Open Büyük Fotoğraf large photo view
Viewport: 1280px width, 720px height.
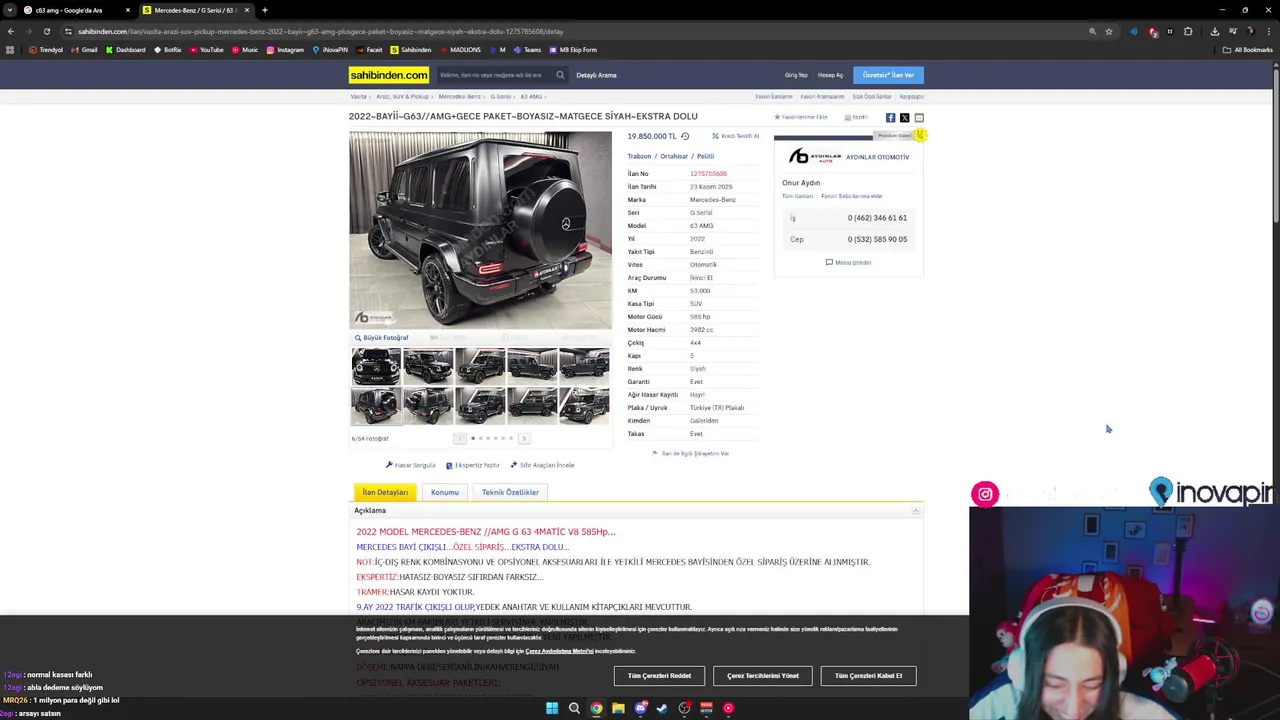tap(381, 338)
